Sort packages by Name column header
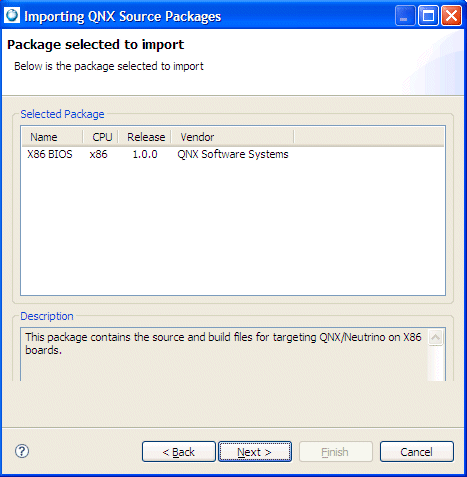The image size is (467, 477). coord(53,137)
